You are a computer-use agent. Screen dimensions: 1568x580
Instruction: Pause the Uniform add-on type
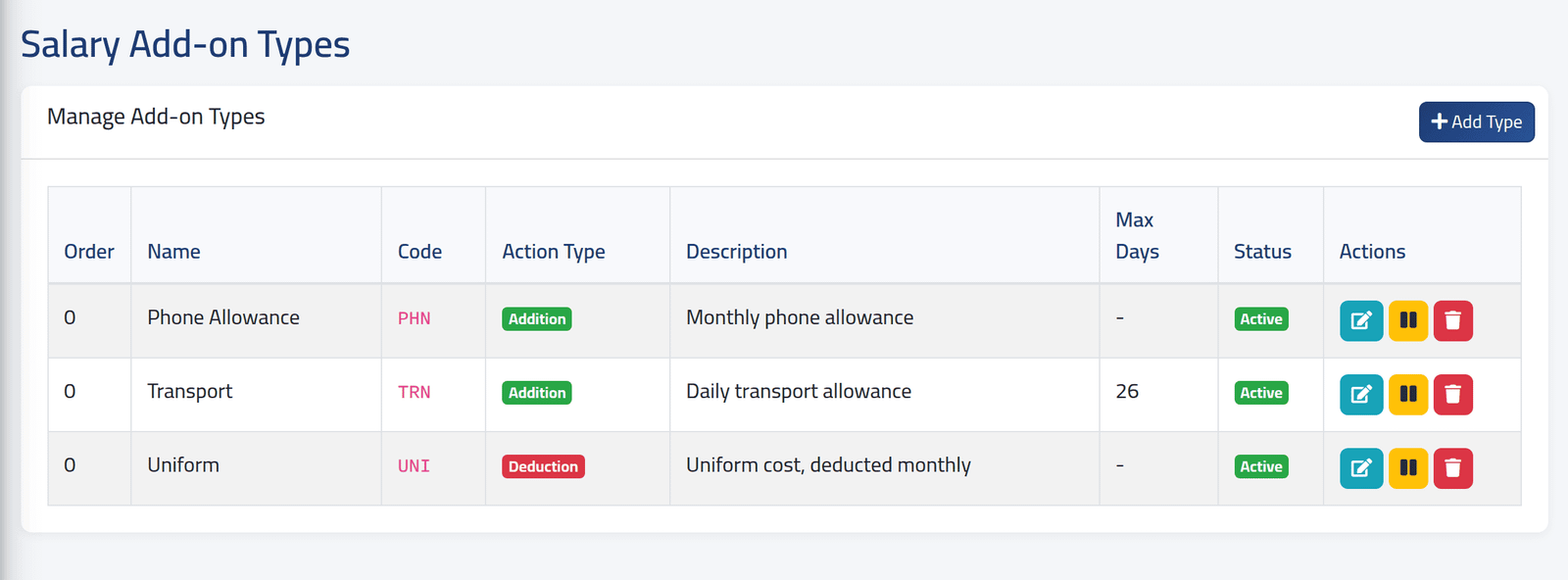[1408, 467]
